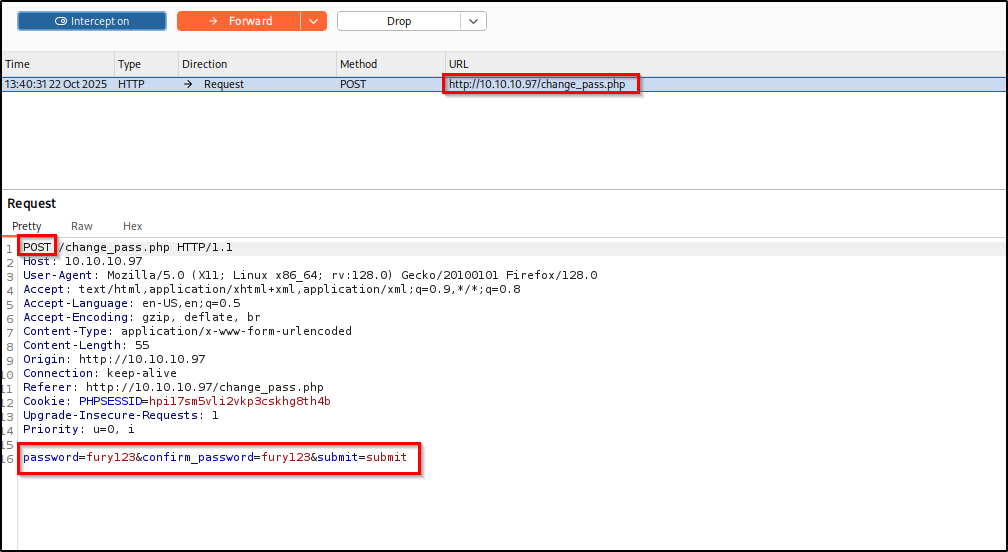
Task: Click the User-Agent header line
Action: coord(310,276)
